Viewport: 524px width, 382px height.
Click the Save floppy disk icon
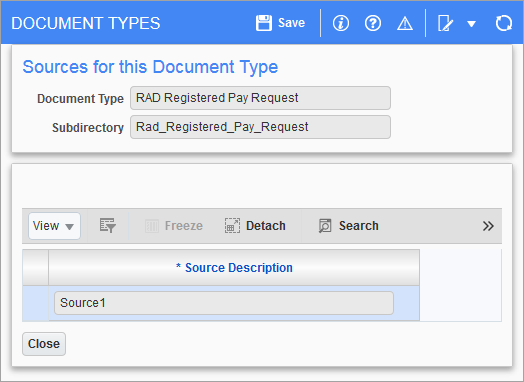pos(264,23)
